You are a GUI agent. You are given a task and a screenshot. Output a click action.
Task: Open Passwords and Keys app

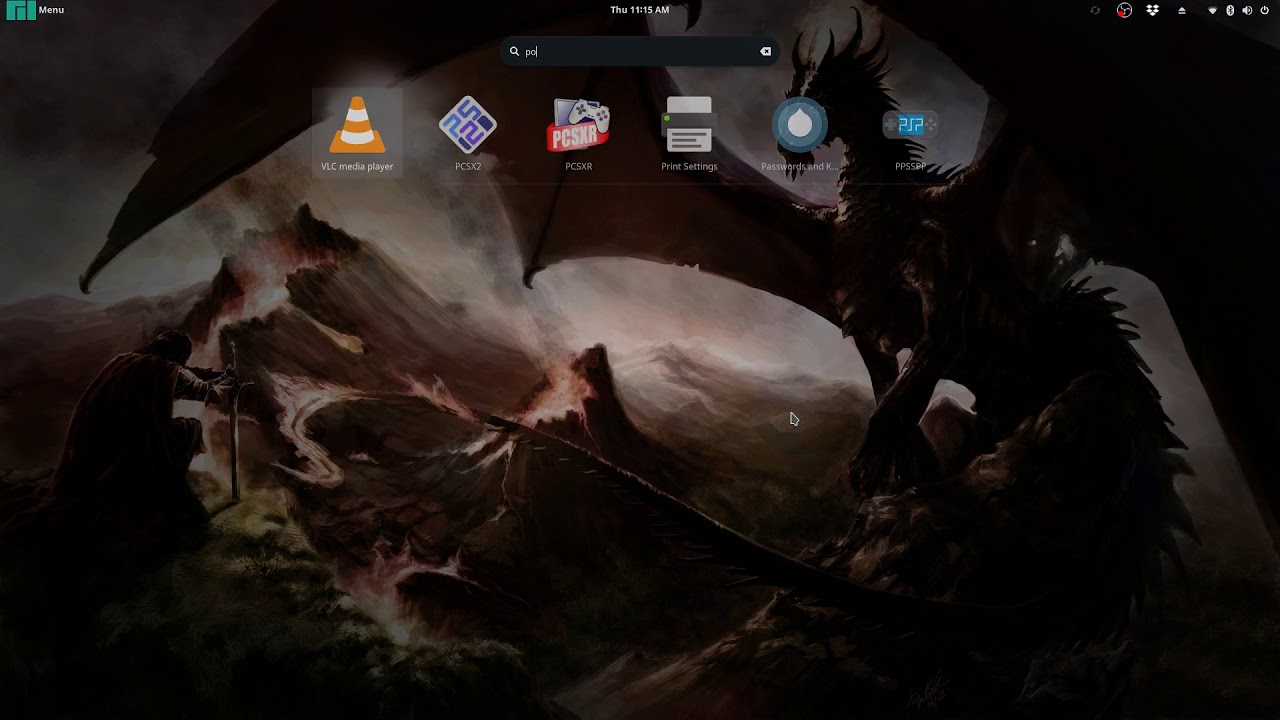800,133
